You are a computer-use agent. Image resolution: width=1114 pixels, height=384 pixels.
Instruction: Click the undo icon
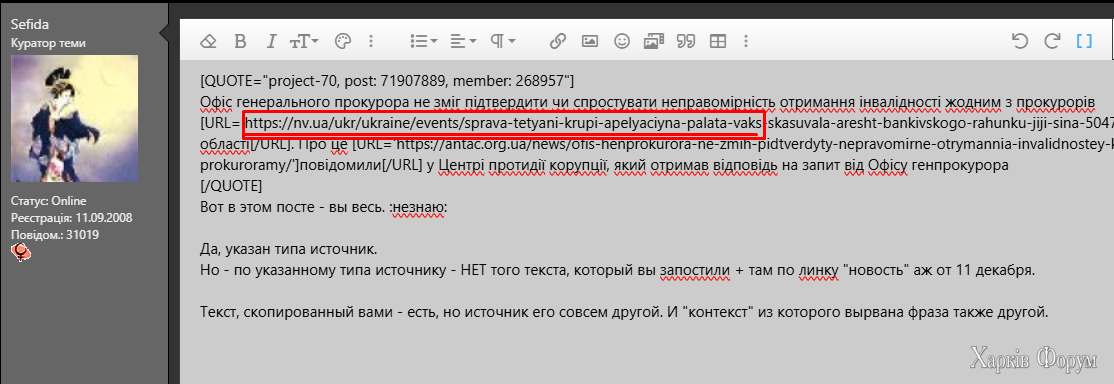1020,41
